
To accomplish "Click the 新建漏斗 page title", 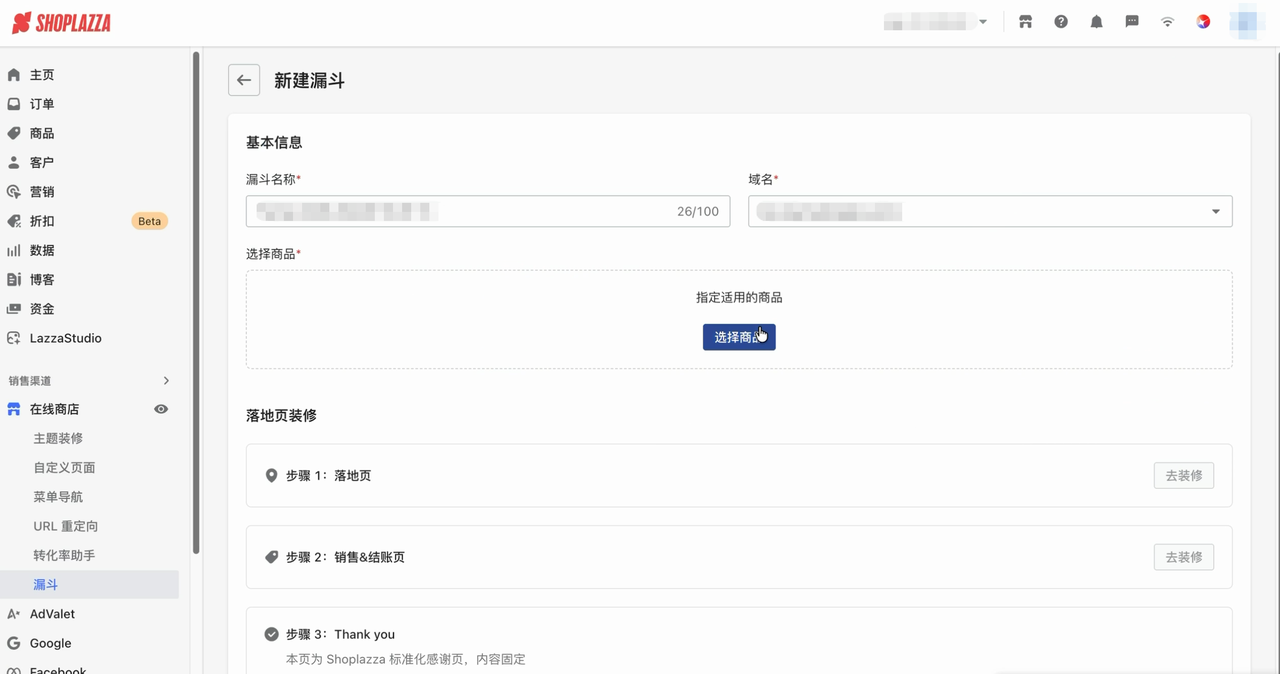I will coord(309,80).
